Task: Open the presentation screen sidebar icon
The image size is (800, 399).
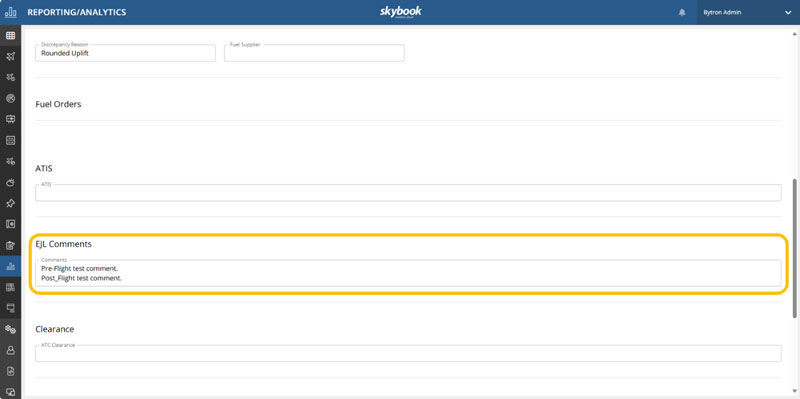Action: [x=10, y=119]
